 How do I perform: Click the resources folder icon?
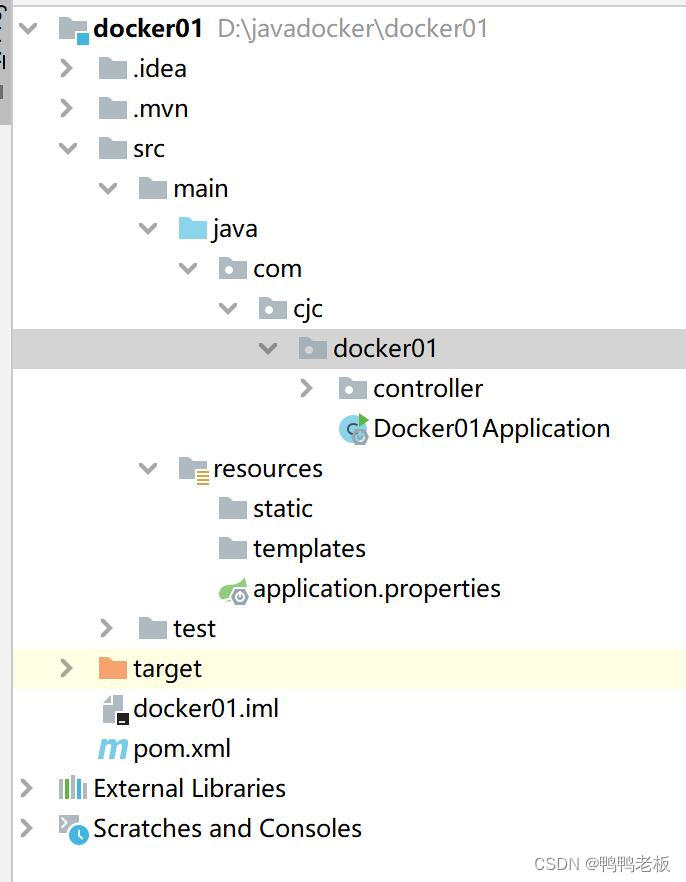coord(193,469)
